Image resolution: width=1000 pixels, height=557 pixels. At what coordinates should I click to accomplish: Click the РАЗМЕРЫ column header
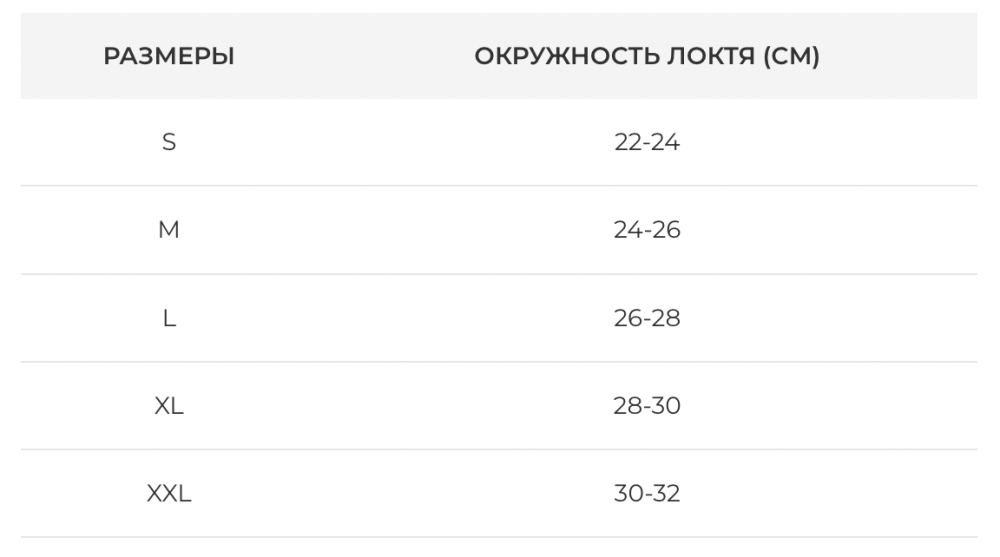tap(169, 57)
